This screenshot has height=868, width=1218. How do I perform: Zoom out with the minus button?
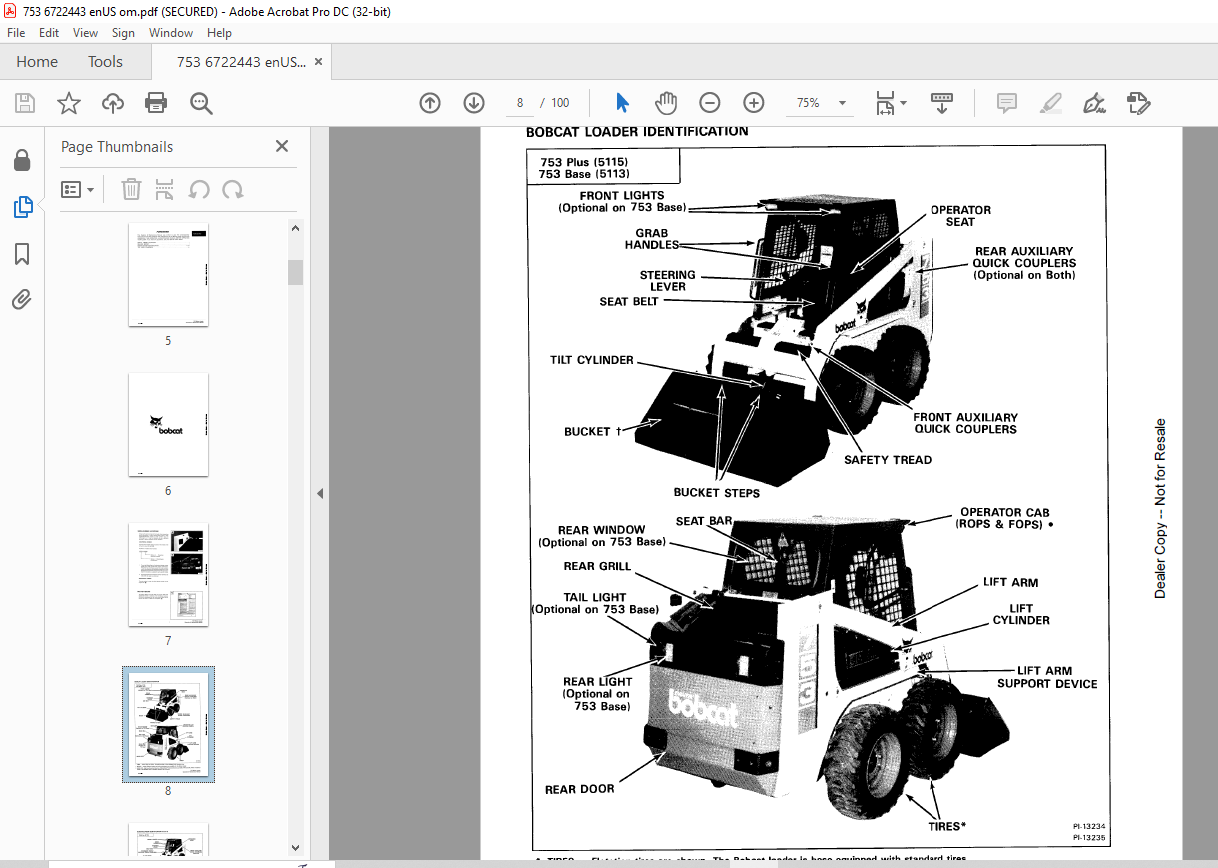click(710, 103)
